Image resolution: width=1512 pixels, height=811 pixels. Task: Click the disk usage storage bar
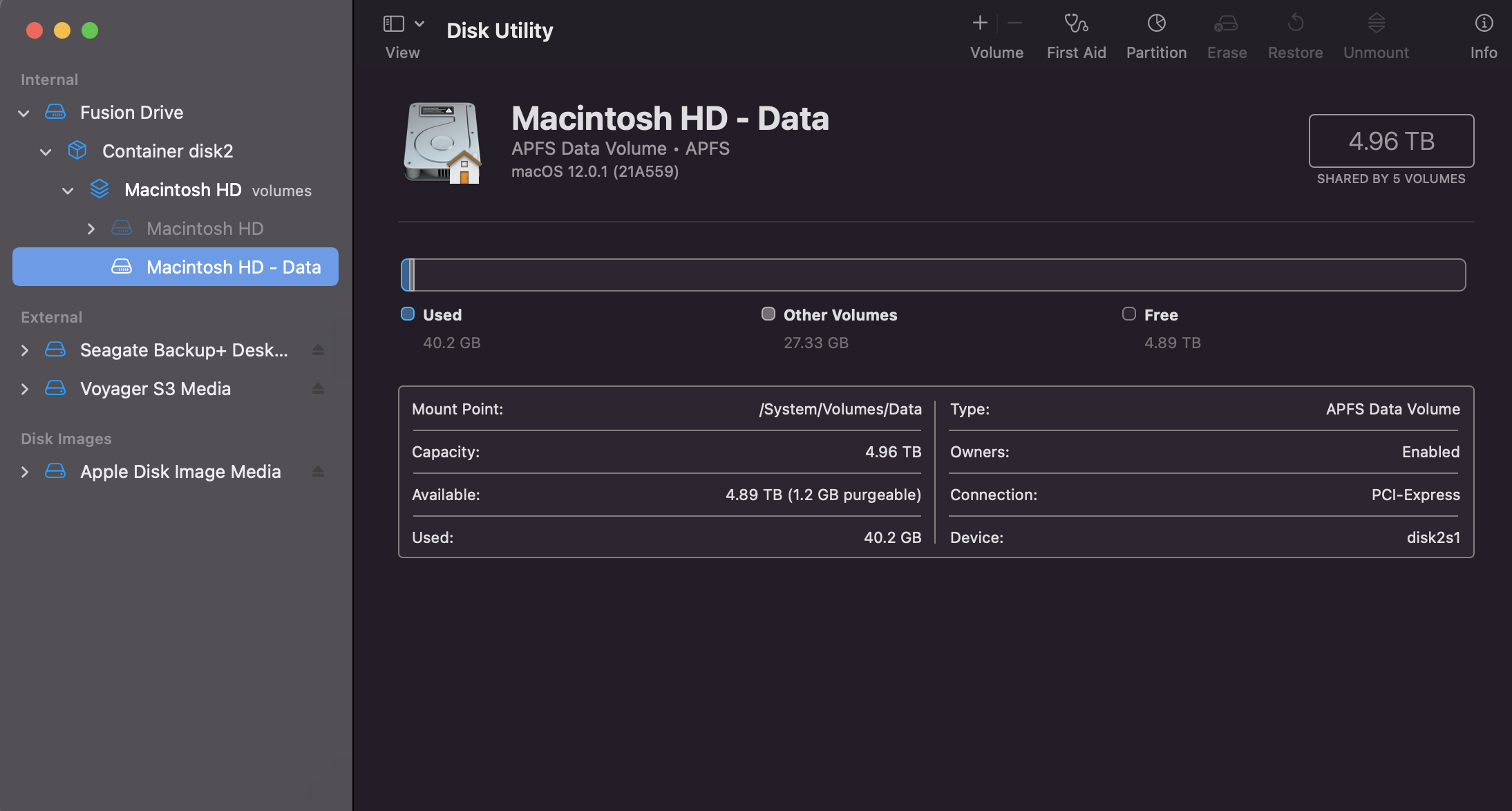tap(933, 275)
